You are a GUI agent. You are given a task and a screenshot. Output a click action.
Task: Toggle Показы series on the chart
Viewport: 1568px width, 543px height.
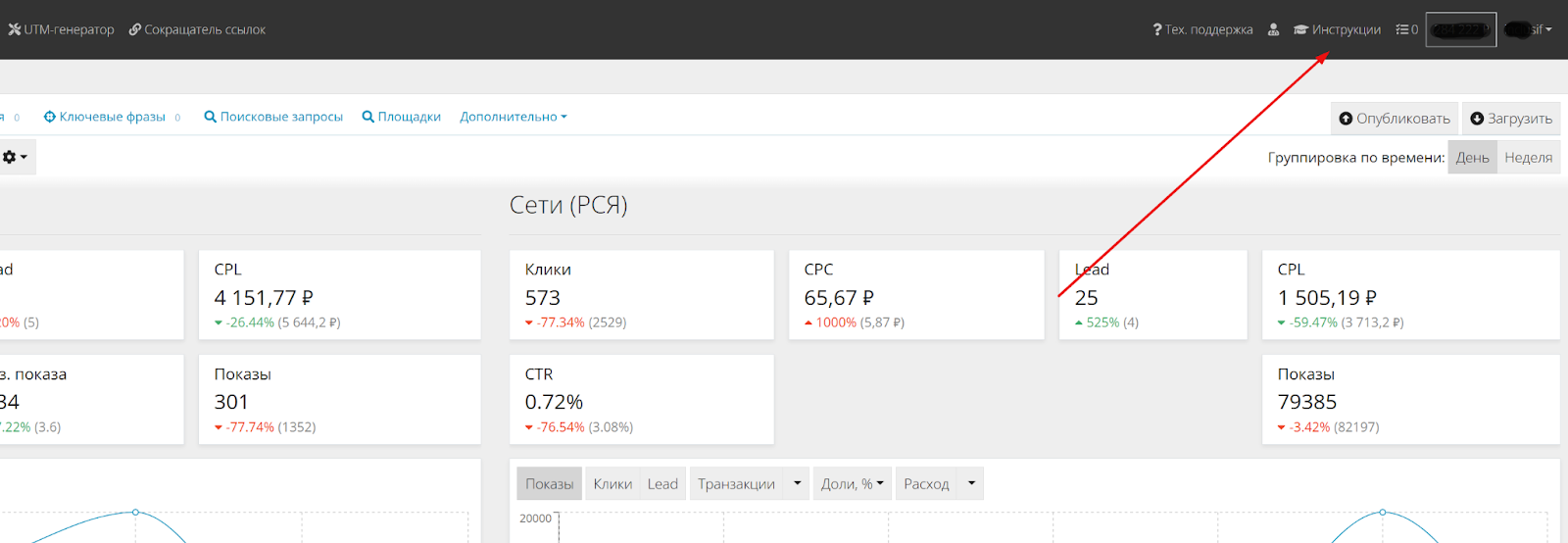549,484
